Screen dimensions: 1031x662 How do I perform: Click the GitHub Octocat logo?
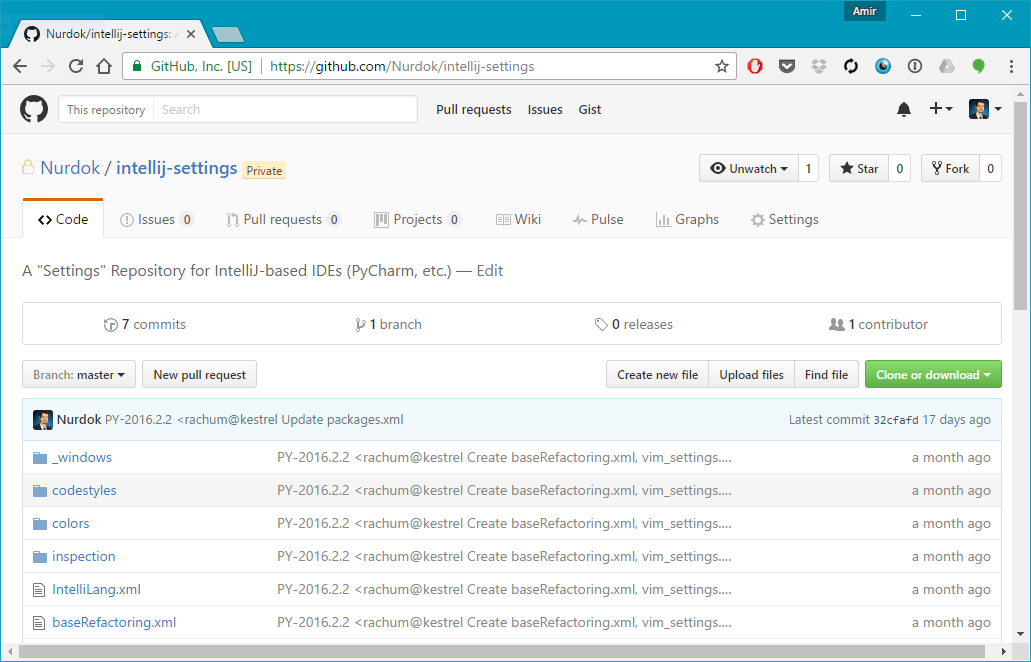pos(34,109)
